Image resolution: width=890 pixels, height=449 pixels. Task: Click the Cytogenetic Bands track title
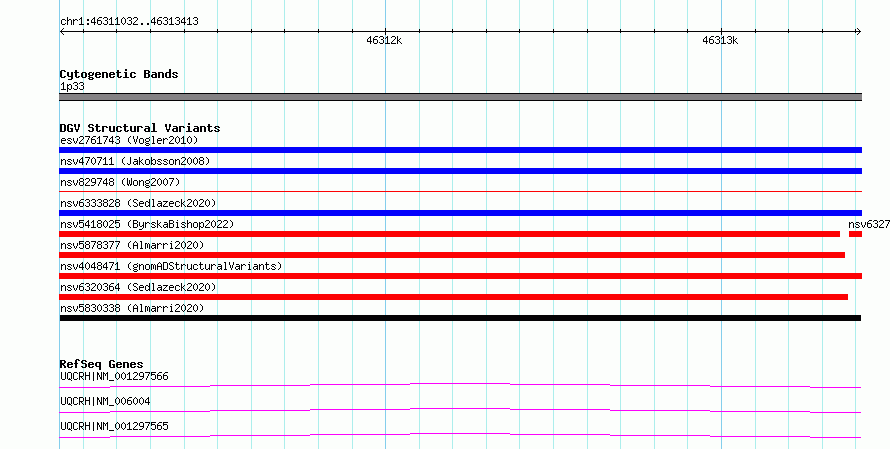[x=119, y=74]
